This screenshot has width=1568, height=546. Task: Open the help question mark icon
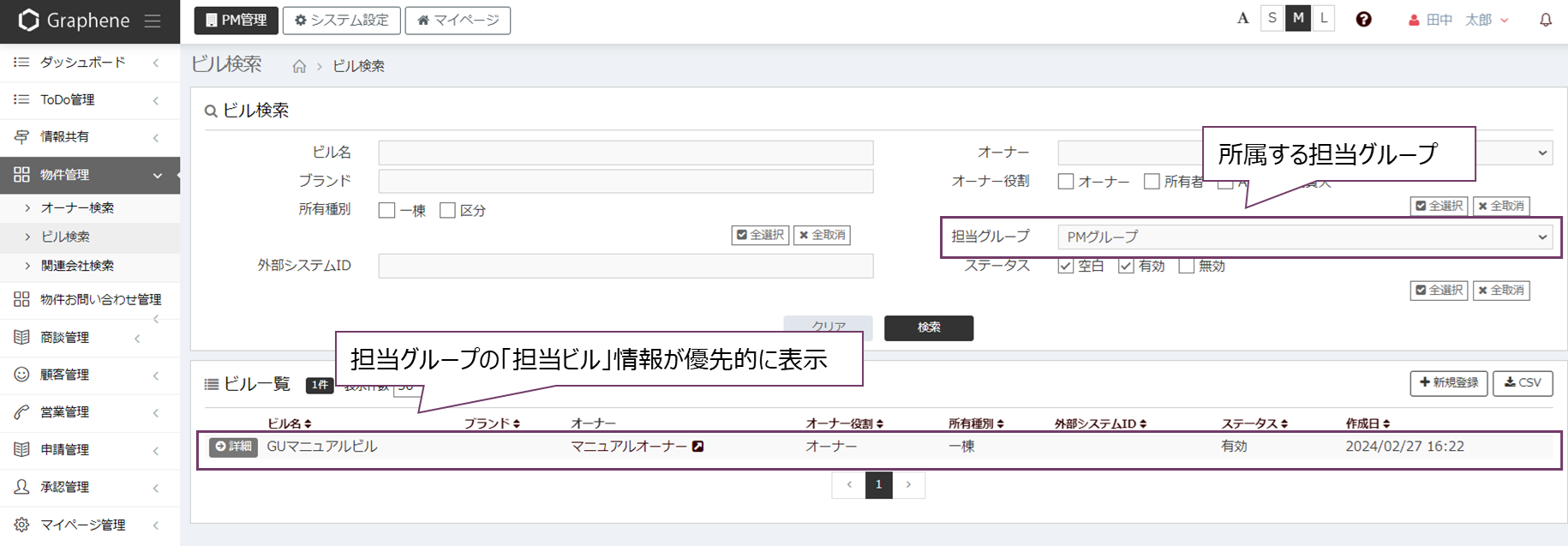click(x=1363, y=20)
